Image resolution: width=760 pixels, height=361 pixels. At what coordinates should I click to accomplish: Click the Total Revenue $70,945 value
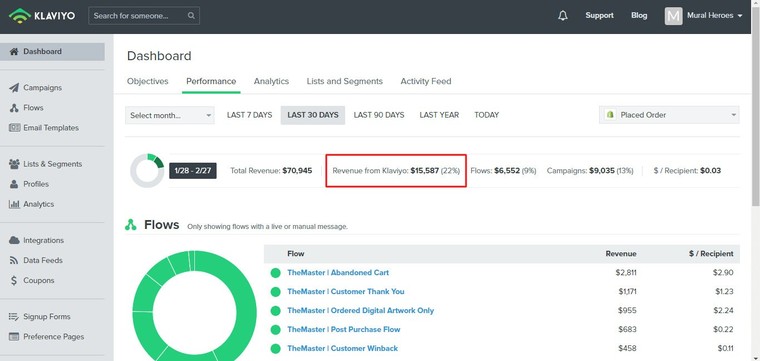[x=297, y=171]
